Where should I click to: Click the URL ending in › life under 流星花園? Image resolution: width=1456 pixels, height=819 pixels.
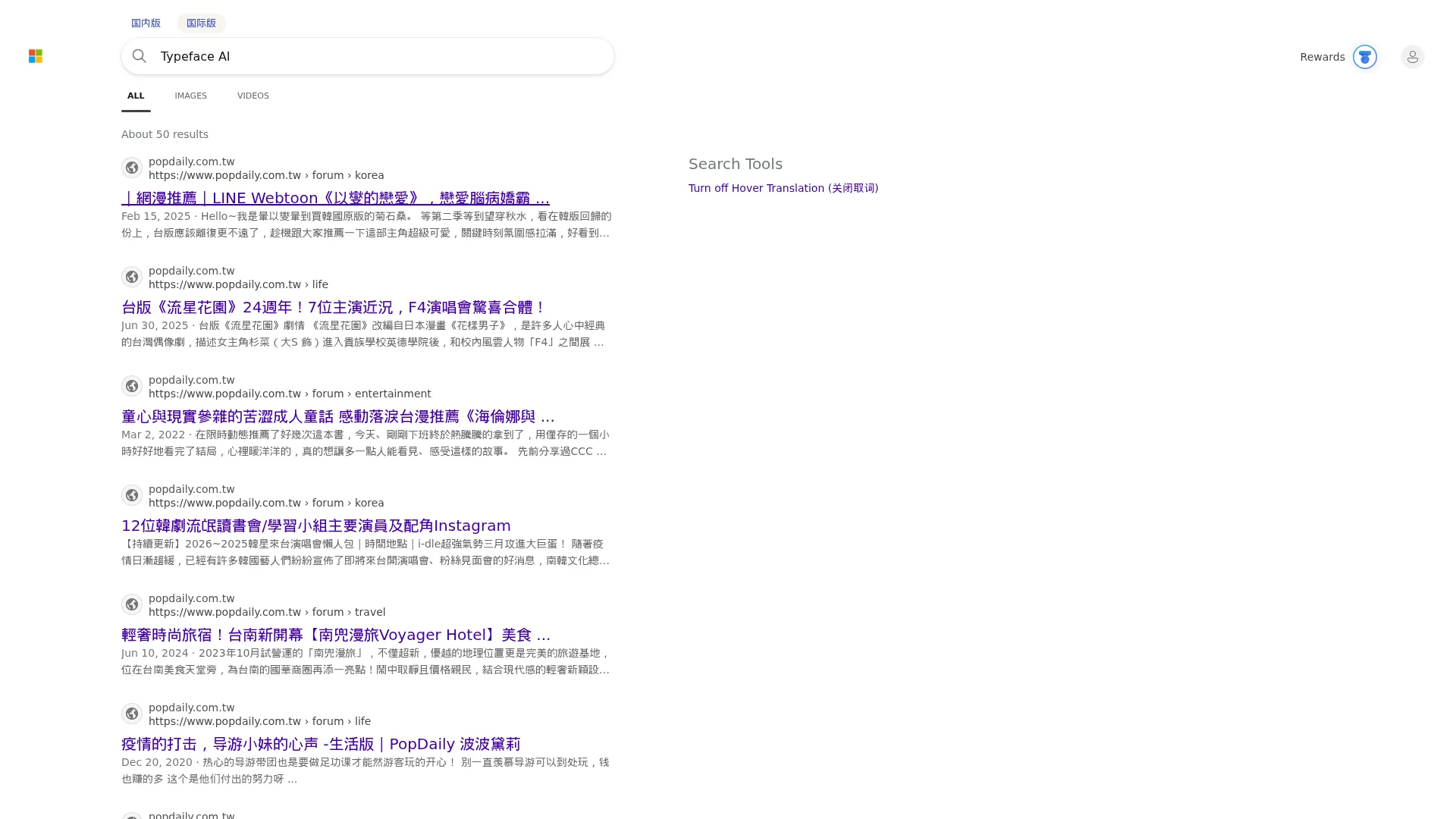point(238,284)
